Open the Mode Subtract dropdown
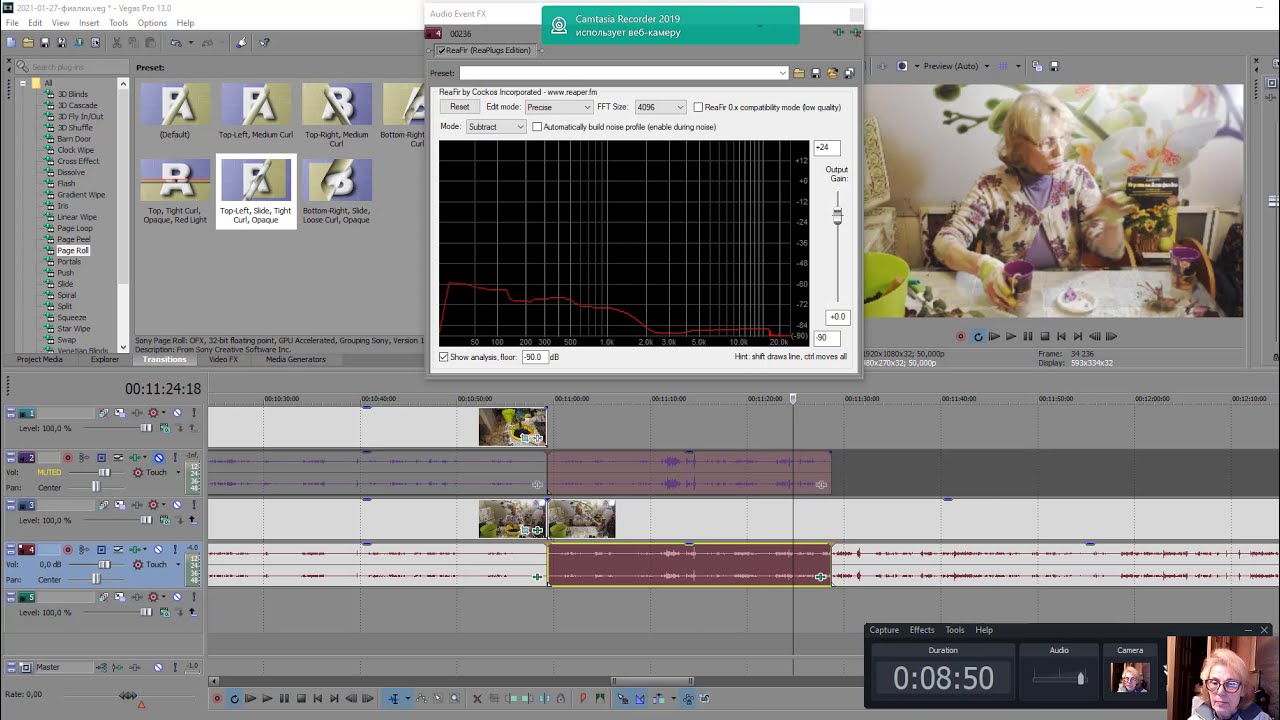 pyautogui.click(x=496, y=127)
